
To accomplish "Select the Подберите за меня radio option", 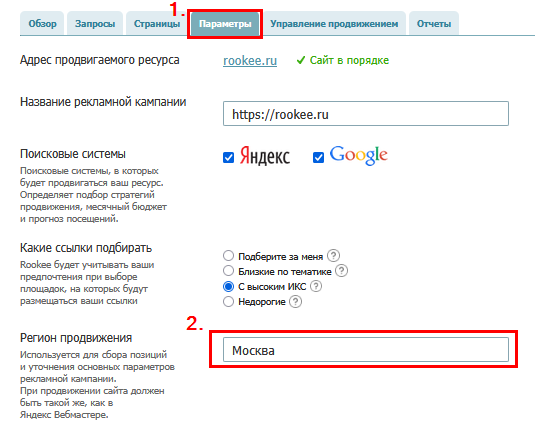I will click(x=228, y=256).
